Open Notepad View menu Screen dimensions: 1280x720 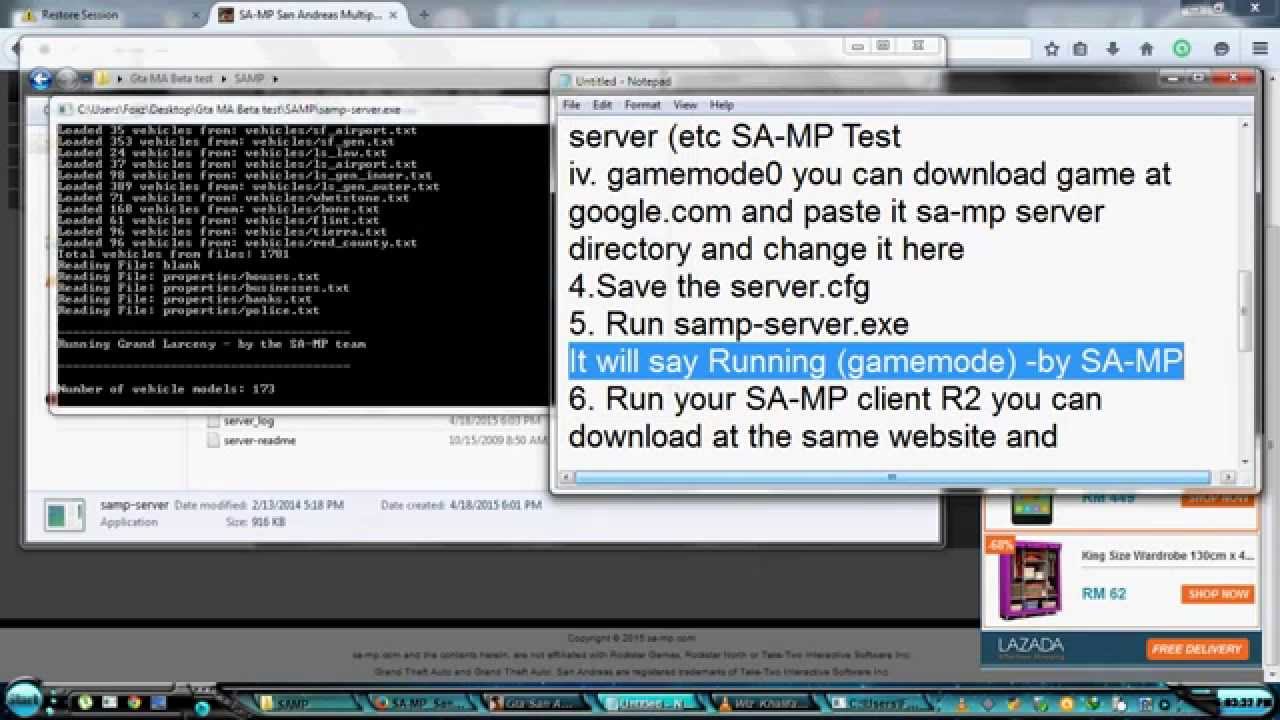[x=685, y=104]
